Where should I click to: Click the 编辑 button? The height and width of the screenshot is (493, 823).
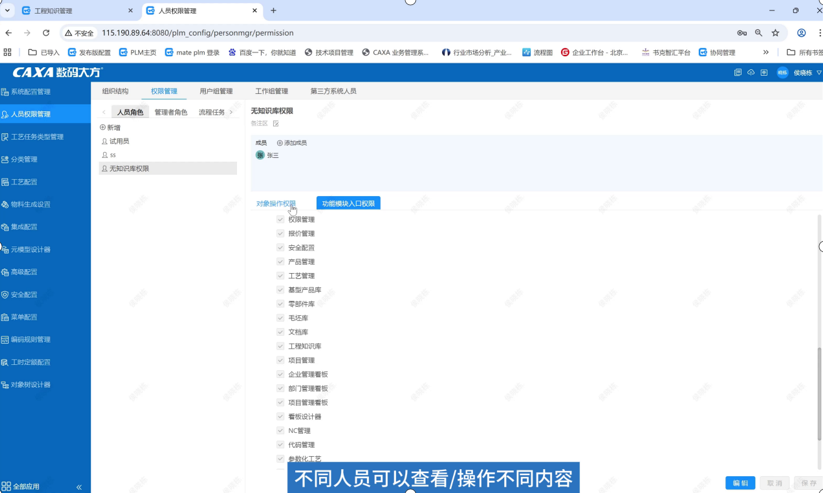[x=740, y=483]
